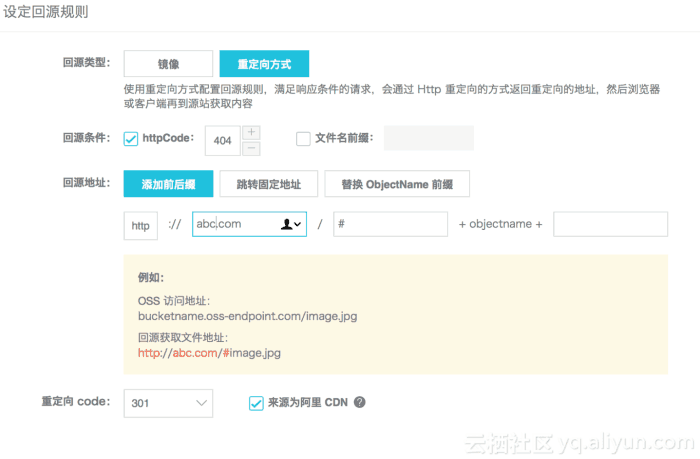Click the contact autofill icon in domain field

(291, 224)
